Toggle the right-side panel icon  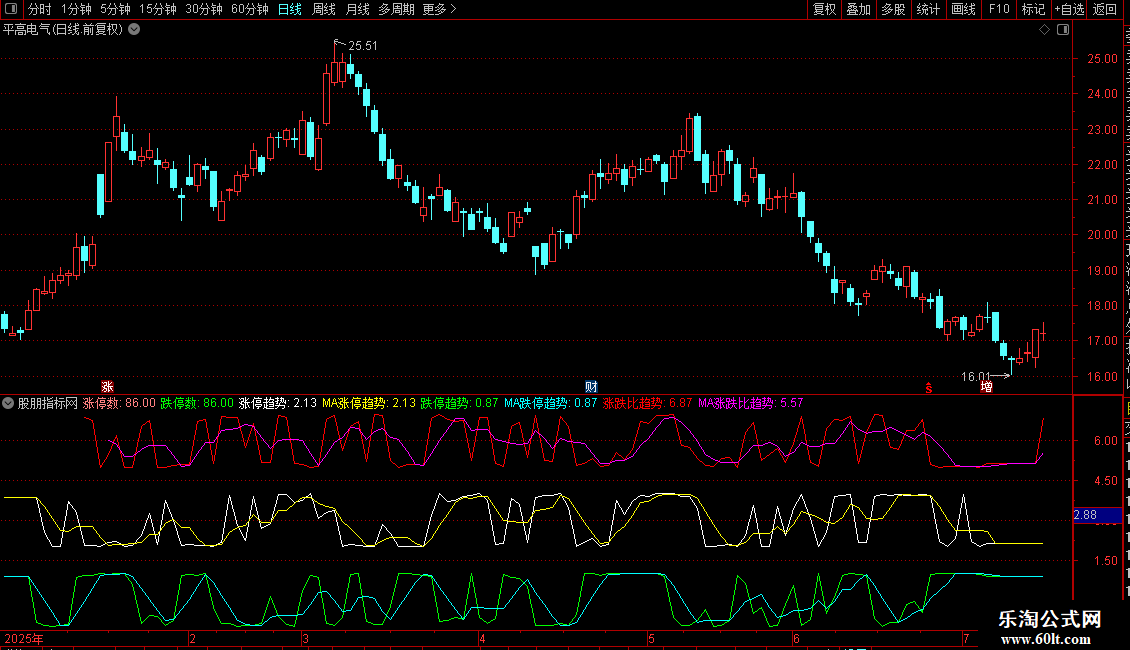coord(1063,30)
